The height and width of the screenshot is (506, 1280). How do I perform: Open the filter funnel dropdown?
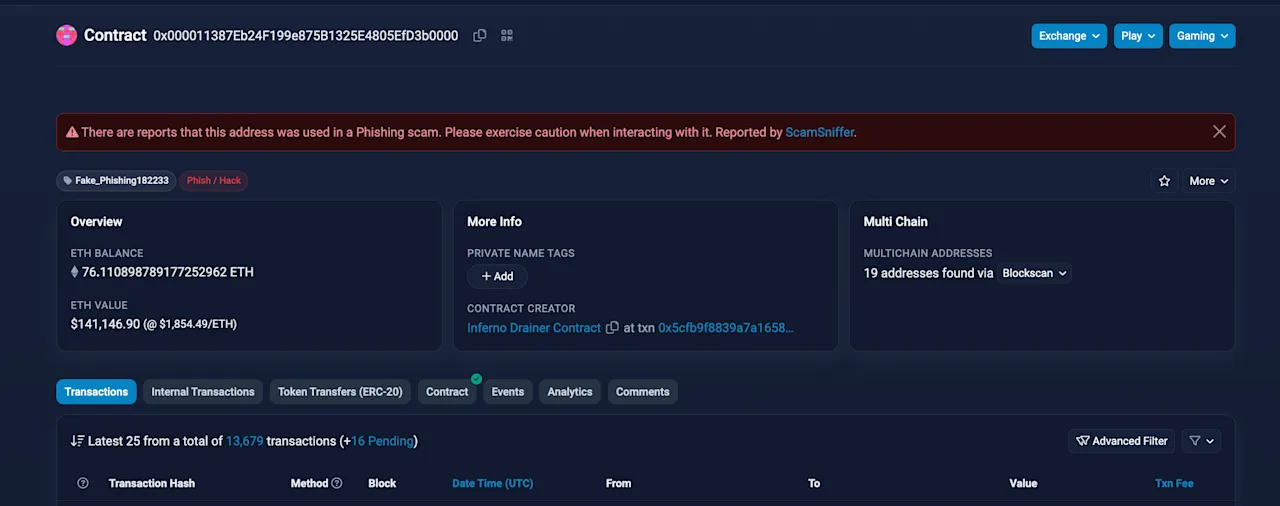[x=1201, y=441]
